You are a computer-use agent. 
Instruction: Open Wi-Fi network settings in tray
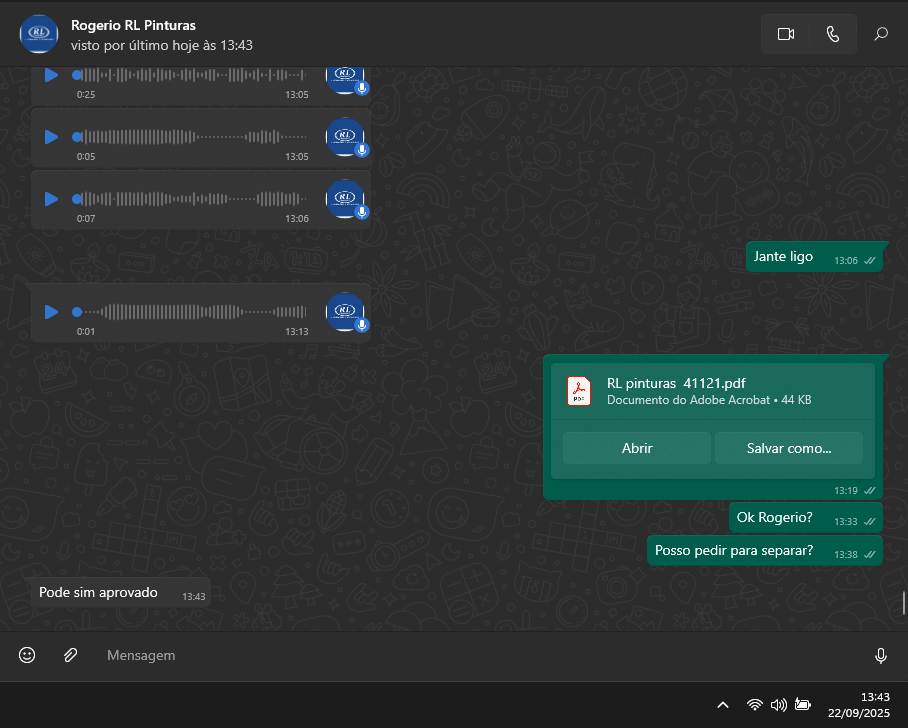click(x=755, y=704)
